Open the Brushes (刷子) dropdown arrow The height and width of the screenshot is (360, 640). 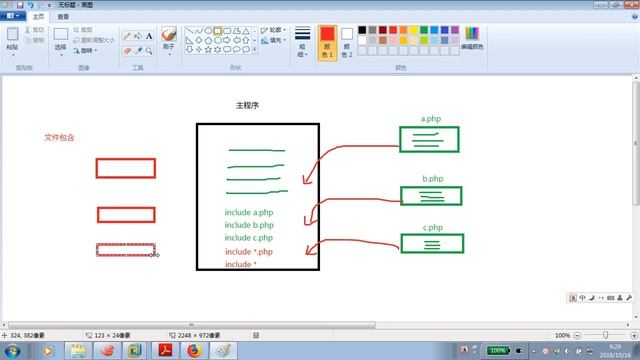click(x=169, y=55)
